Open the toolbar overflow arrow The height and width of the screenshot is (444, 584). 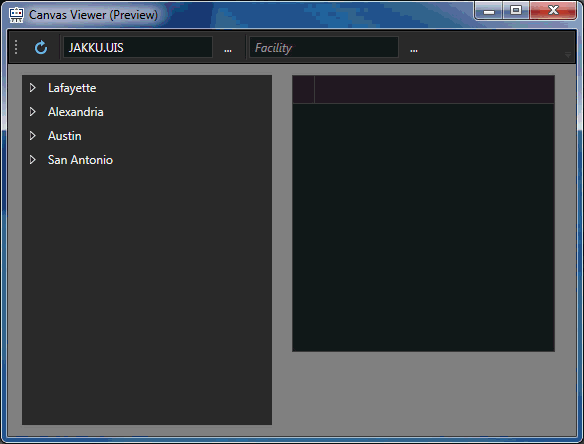click(x=568, y=55)
